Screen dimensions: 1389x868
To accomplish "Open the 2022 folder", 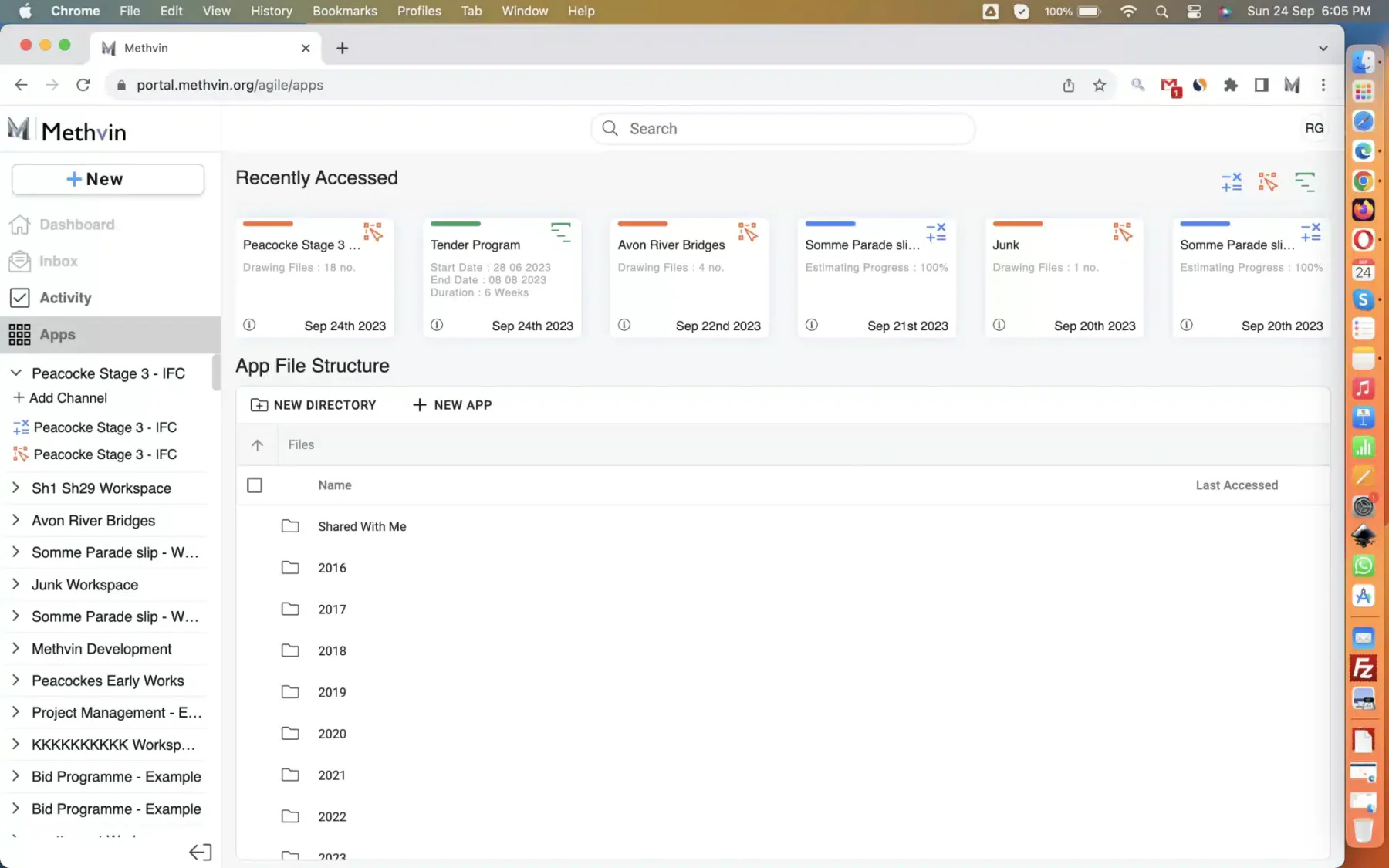I will pos(332,816).
